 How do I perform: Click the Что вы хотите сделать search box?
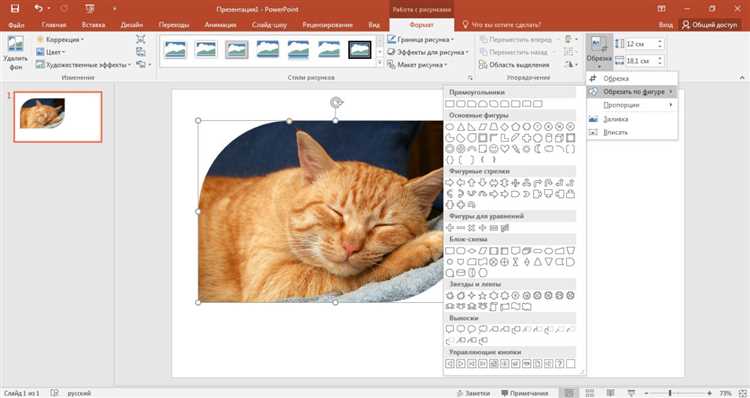[501, 24]
